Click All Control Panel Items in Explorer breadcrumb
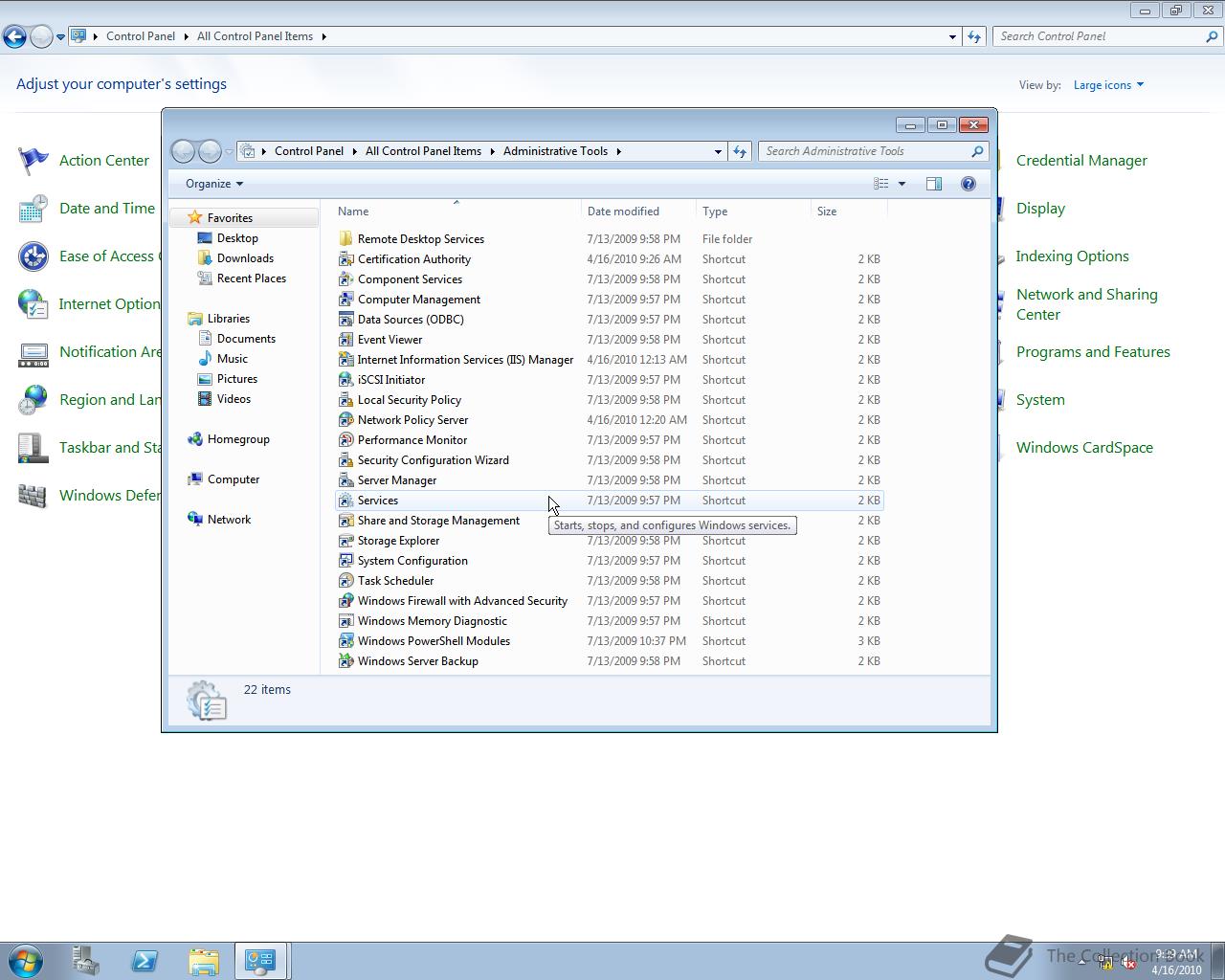 click(423, 151)
